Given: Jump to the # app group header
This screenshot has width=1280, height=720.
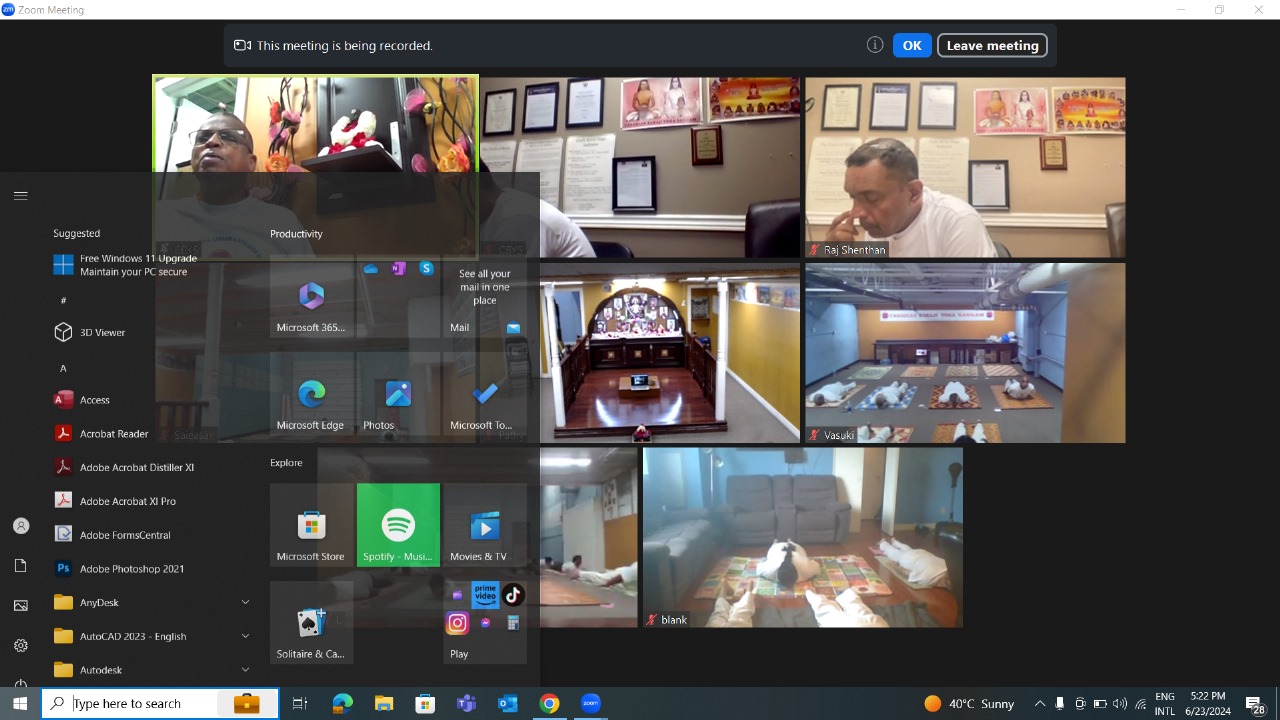Looking at the screenshot, I should click(63, 300).
